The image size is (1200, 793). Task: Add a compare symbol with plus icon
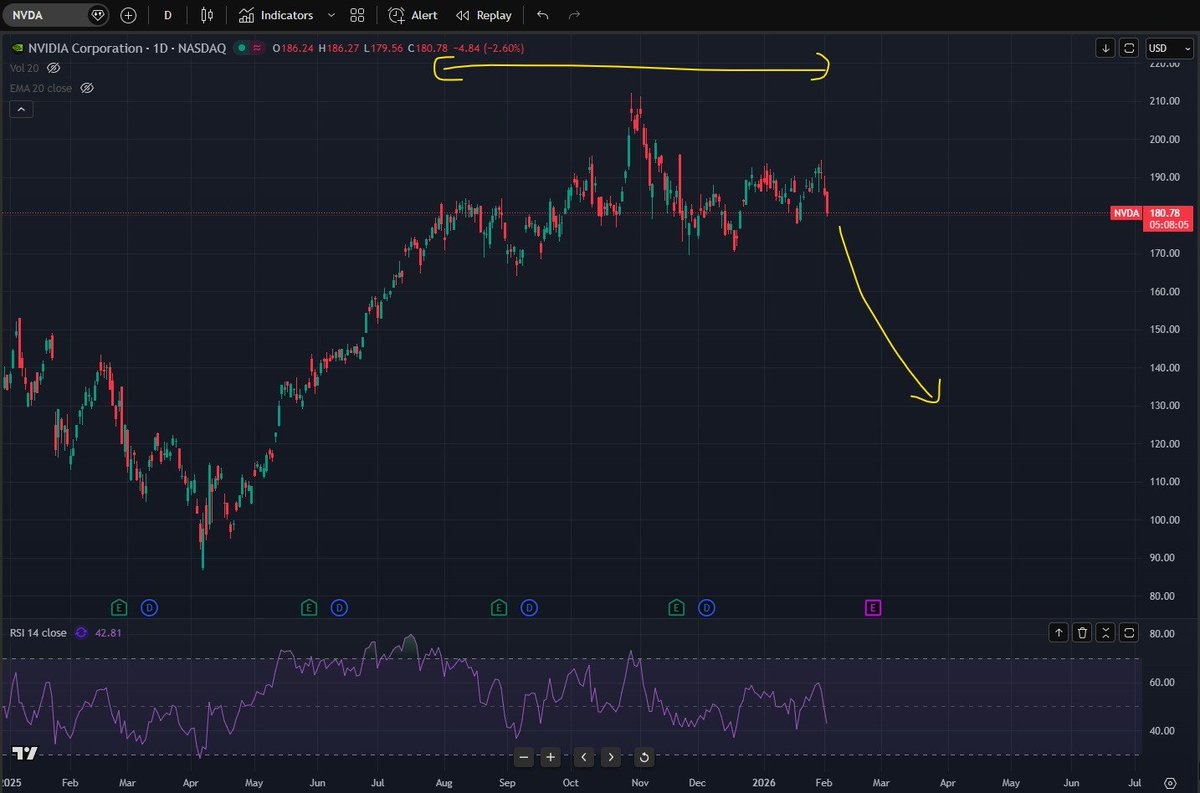click(x=128, y=15)
